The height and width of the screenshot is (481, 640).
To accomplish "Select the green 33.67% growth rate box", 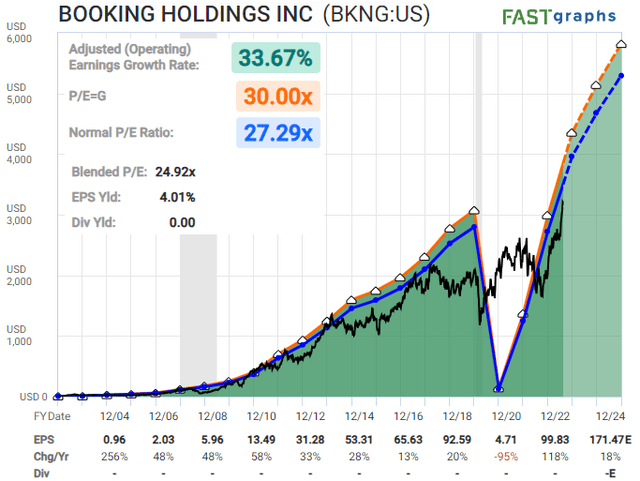I will 275,58.
